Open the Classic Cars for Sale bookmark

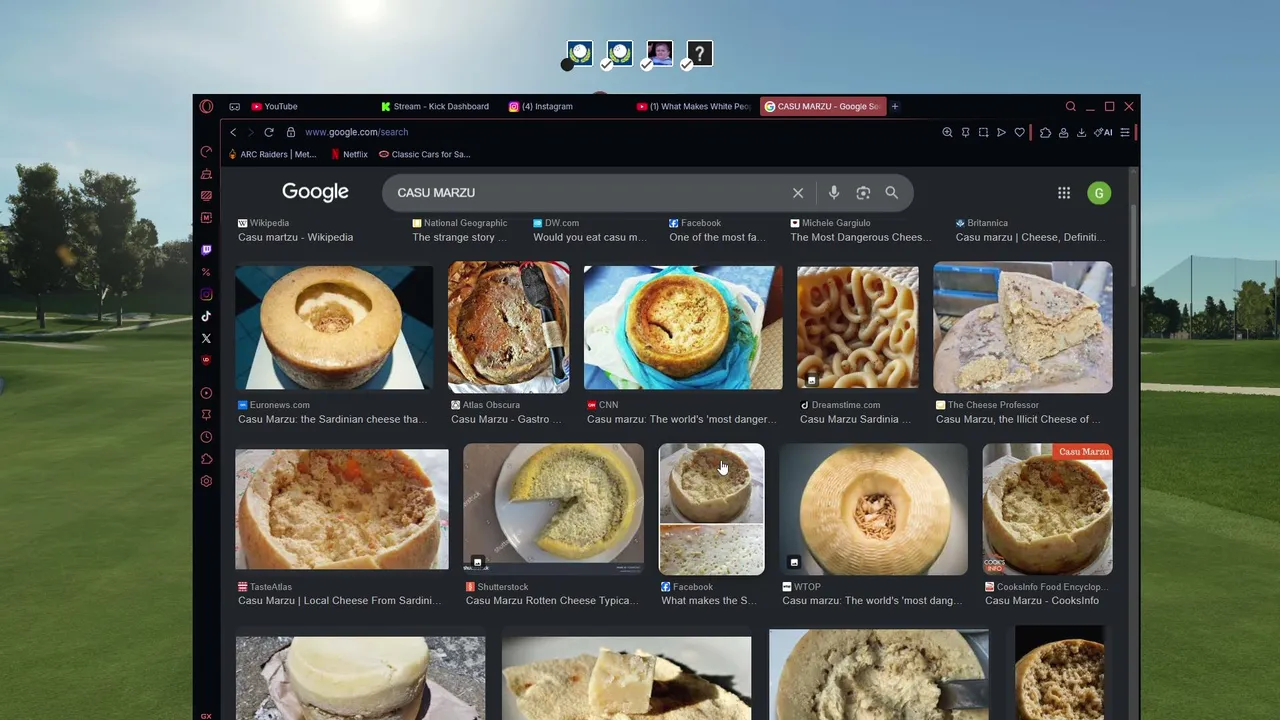(x=424, y=154)
